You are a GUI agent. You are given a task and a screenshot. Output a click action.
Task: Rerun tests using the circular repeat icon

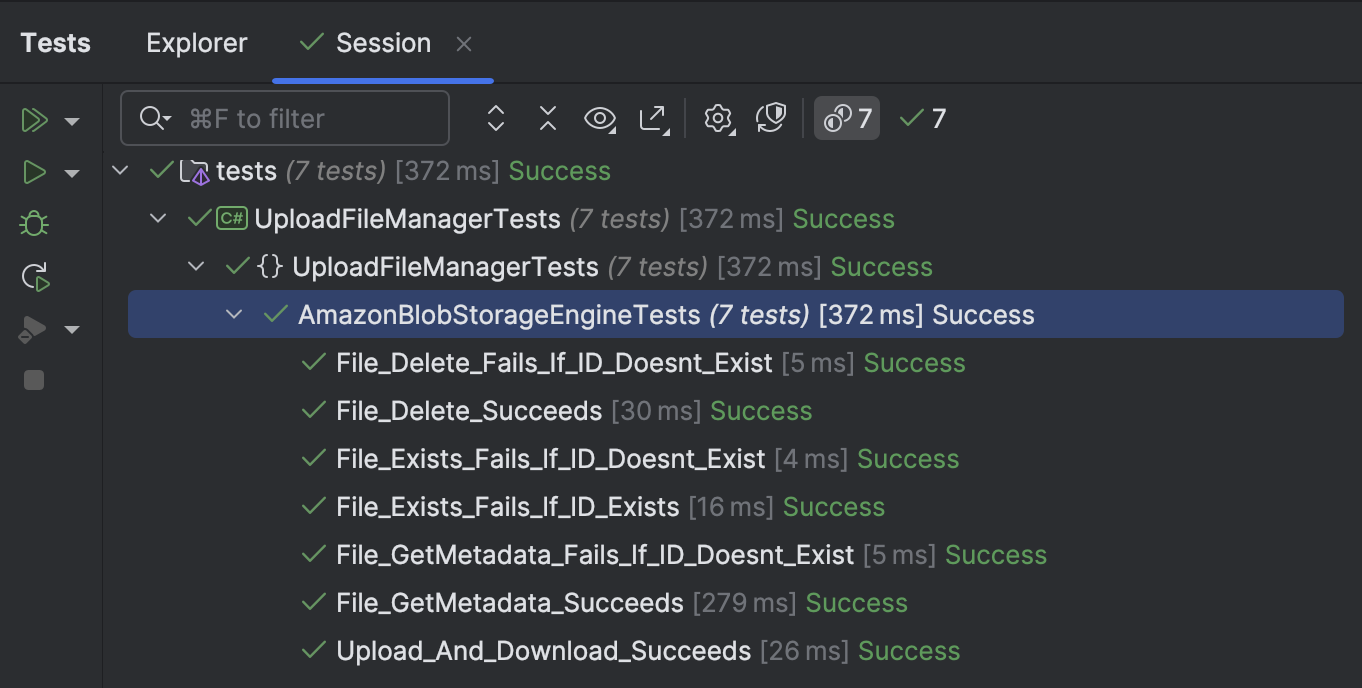[x=33, y=277]
